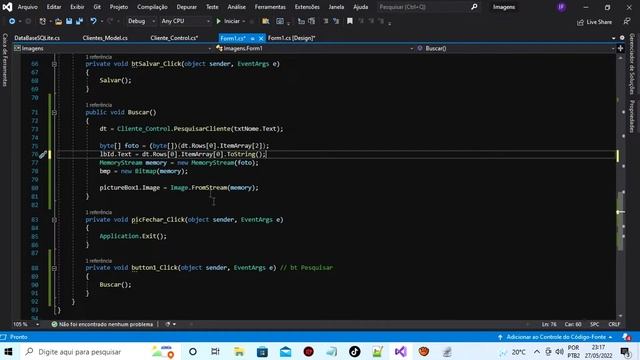The width and height of the screenshot is (640, 360).
Task: Collapse the picFechar_Click method outline
Action: coord(54,220)
